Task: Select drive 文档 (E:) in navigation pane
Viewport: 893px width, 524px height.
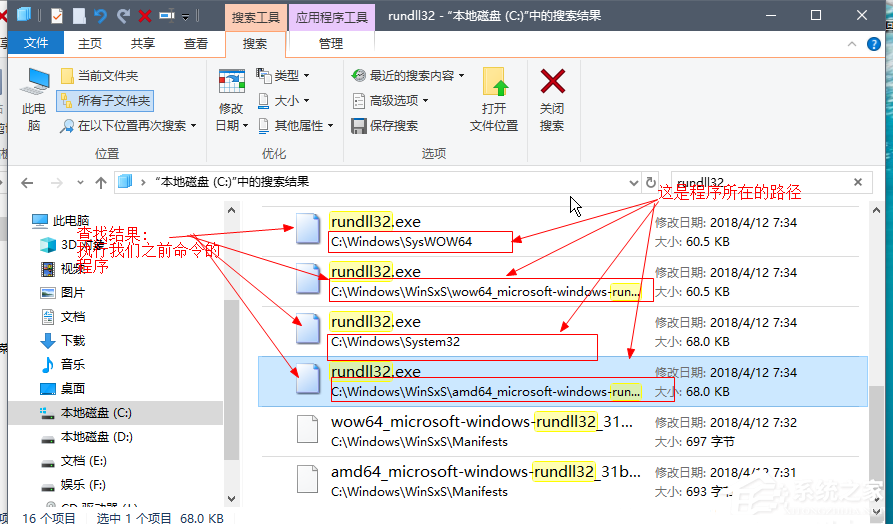Action: click(74, 461)
